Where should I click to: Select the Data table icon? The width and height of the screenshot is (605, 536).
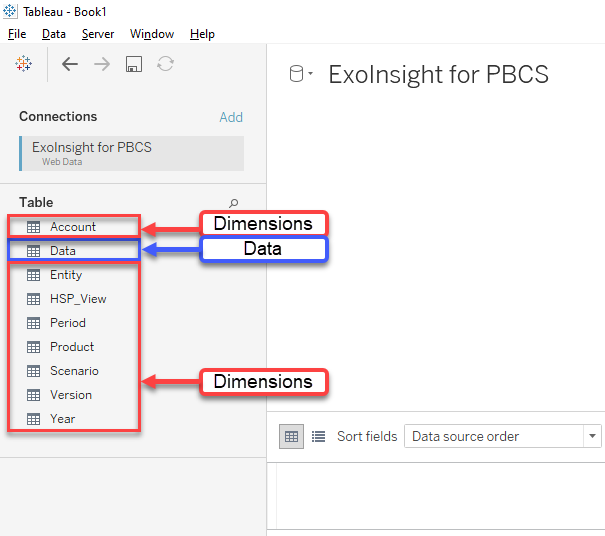pyautogui.click(x=33, y=251)
